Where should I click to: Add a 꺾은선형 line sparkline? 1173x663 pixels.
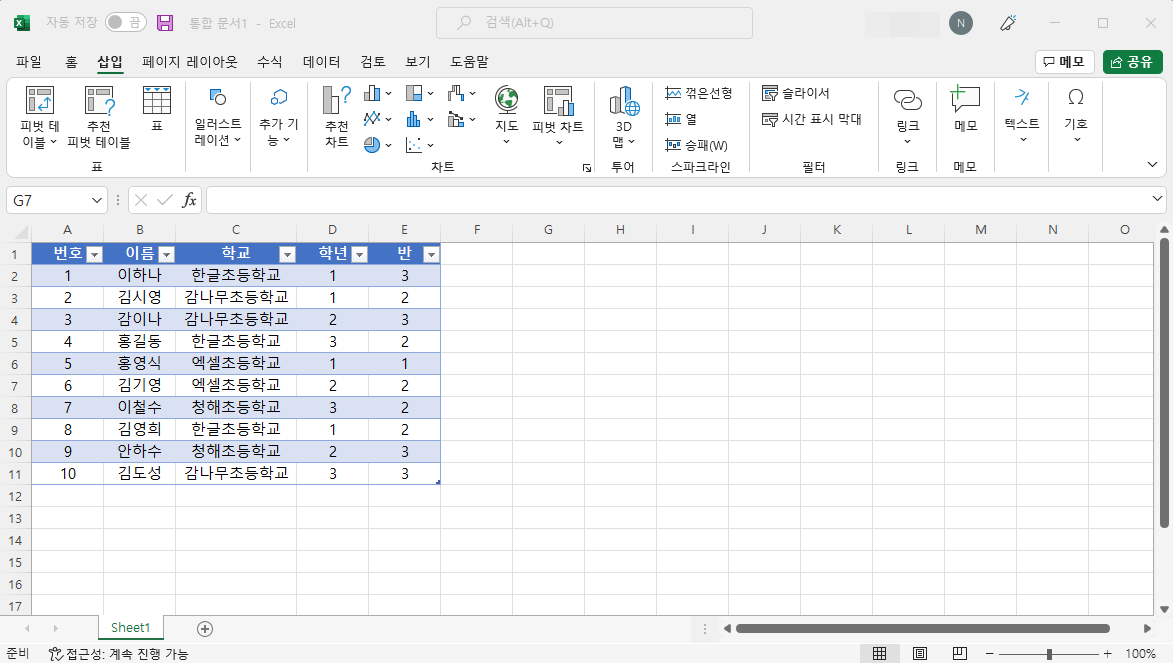700,93
